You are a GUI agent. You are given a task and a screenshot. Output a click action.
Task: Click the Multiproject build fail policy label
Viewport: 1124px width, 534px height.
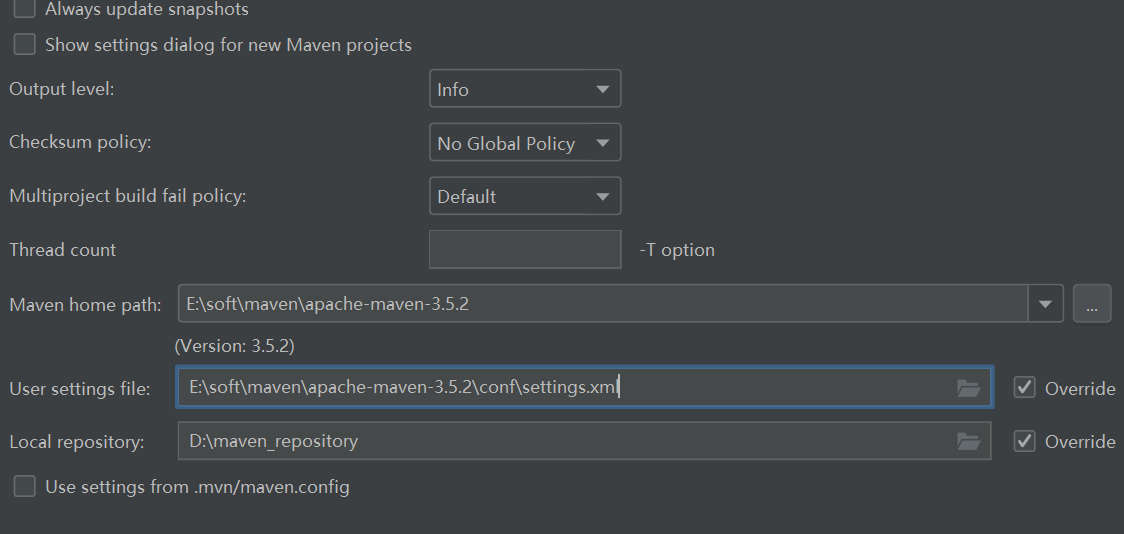point(128,196)
